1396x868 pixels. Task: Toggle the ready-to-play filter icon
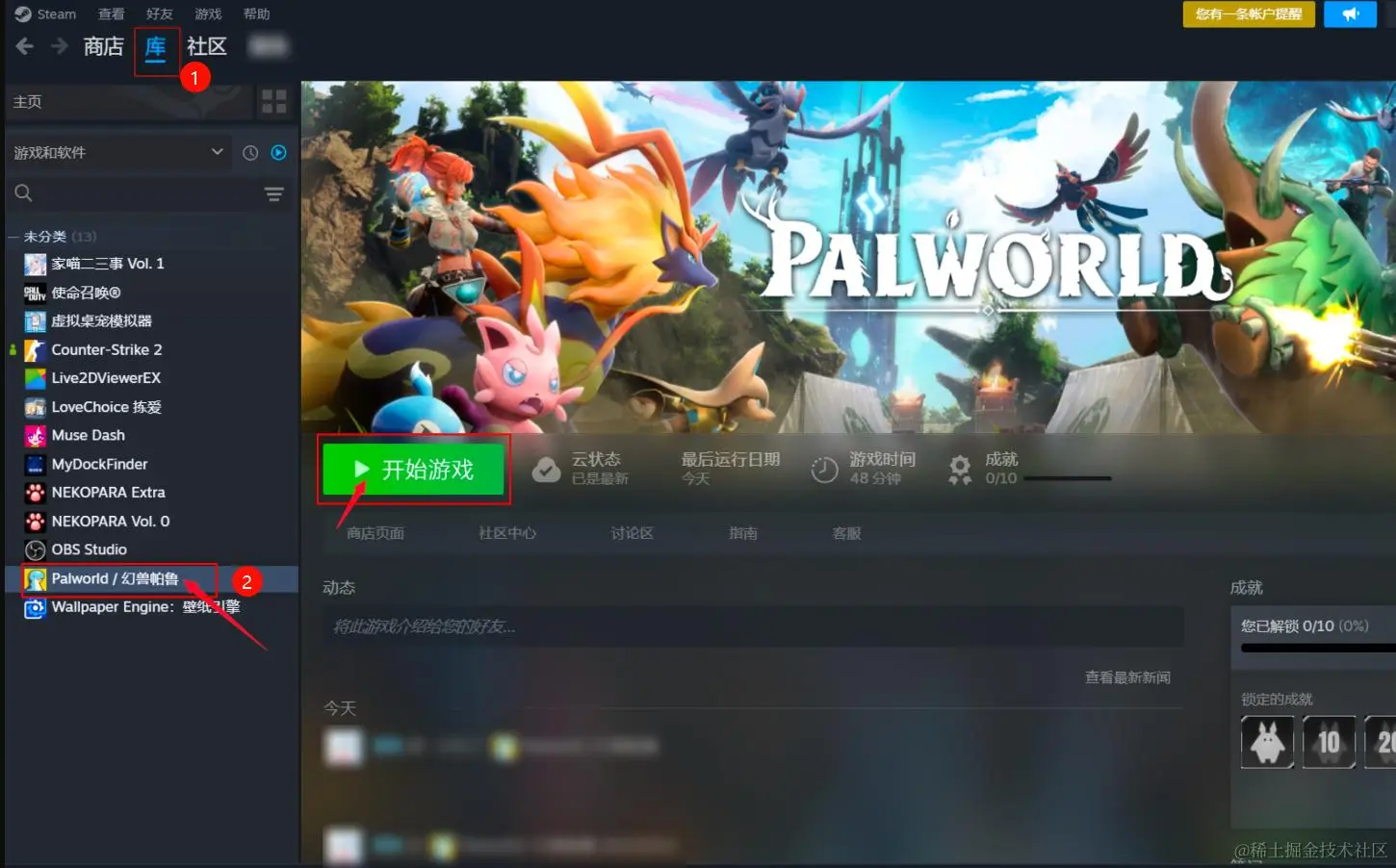click(x=279, y=153)
